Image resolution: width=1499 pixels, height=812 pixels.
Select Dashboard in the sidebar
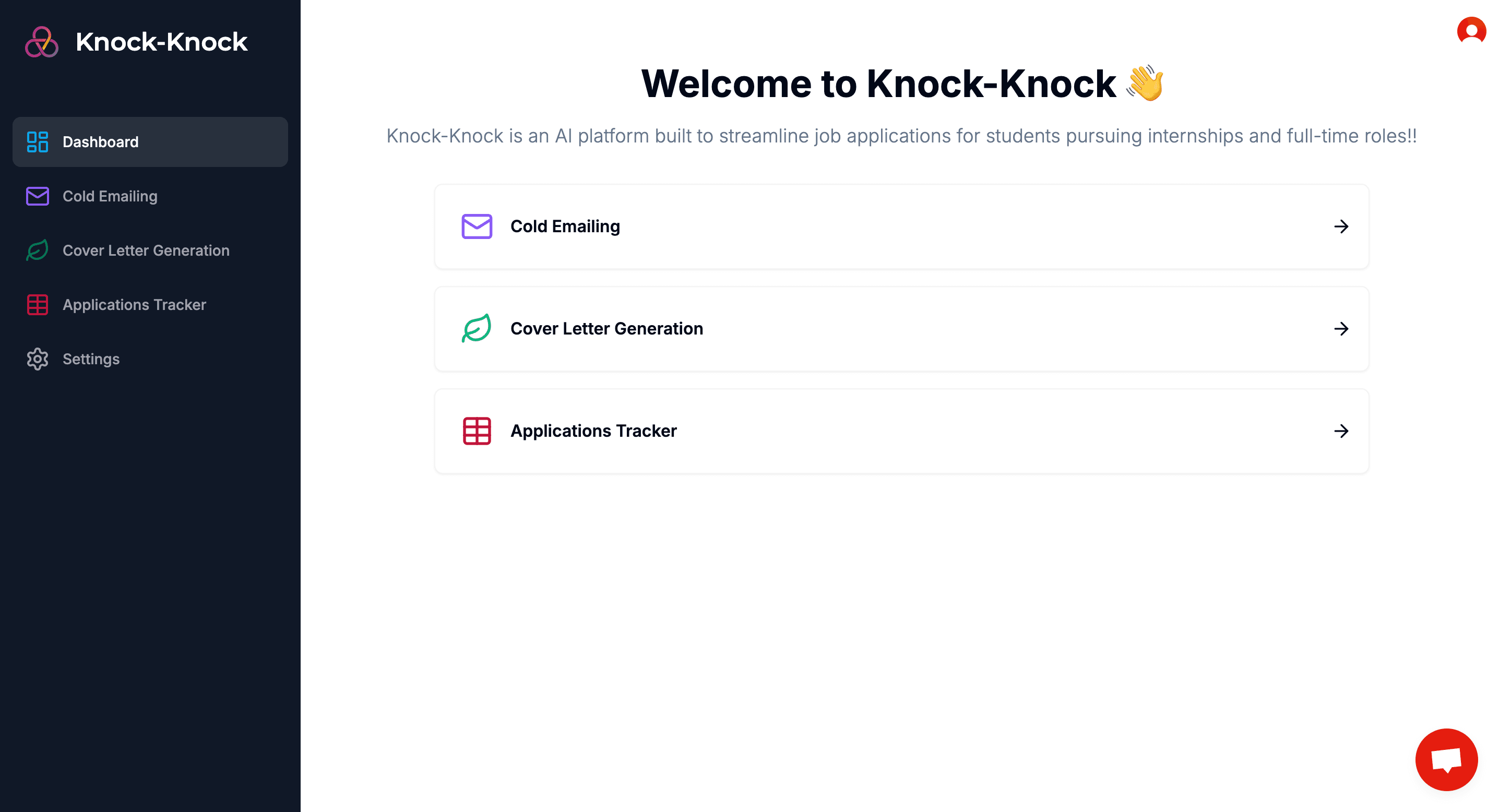point(150,142)
